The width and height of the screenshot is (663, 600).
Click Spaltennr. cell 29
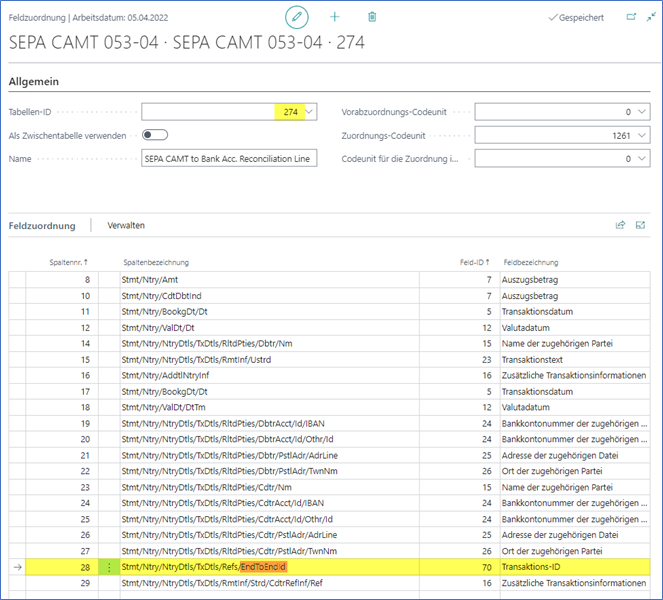(62, 583)
